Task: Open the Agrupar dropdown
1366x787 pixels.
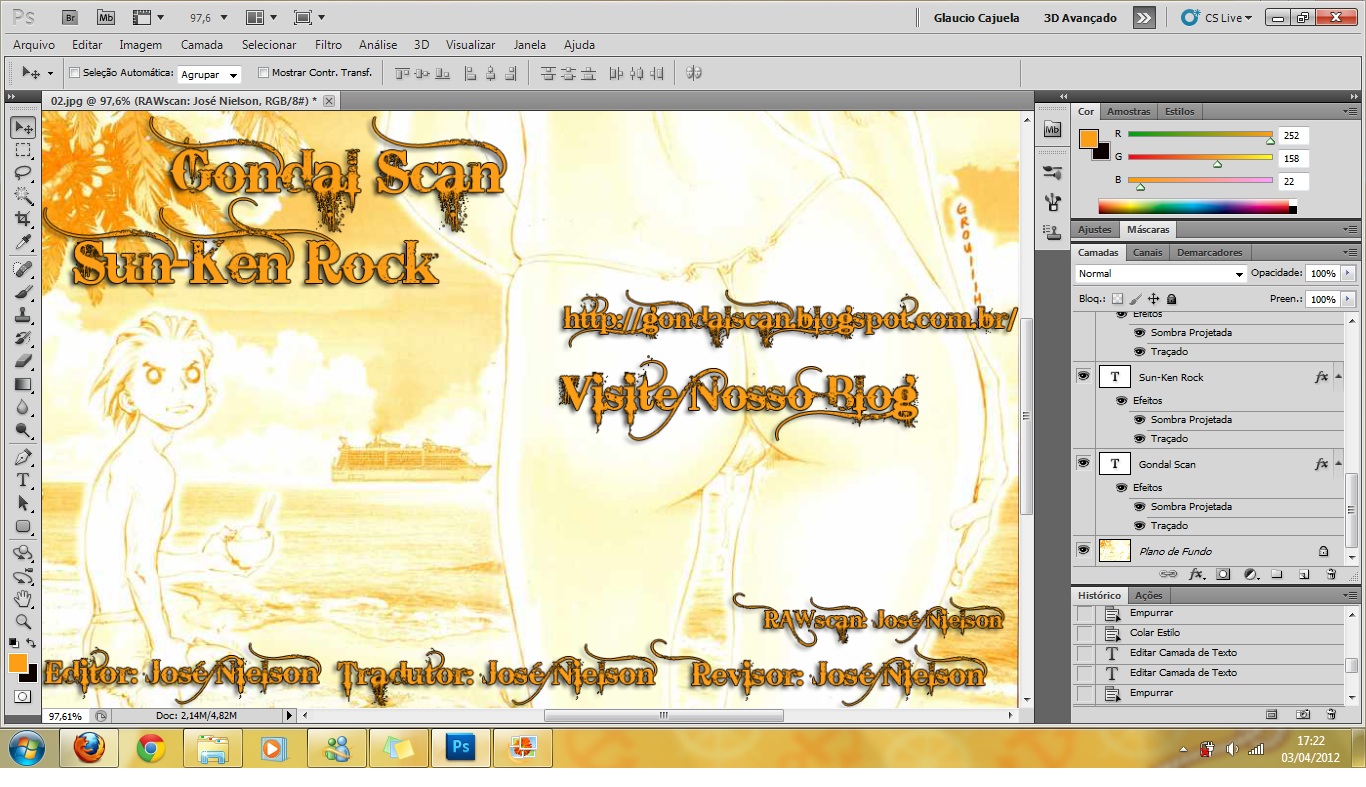Action: (x=209, y=74)
